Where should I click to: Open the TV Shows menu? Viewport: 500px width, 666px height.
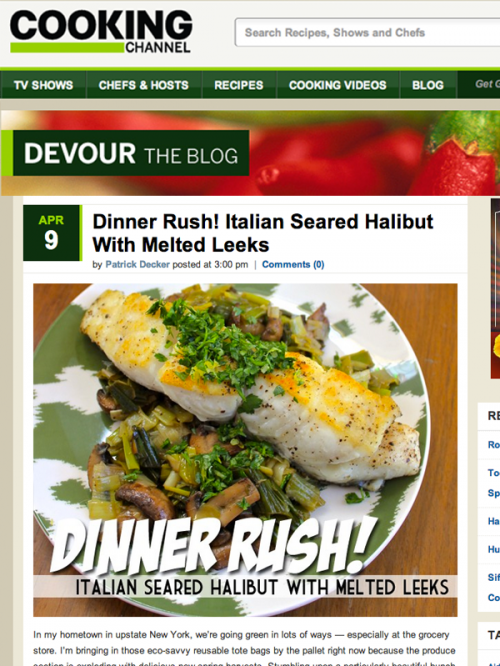pyautogui.click(x=43, y=85)
